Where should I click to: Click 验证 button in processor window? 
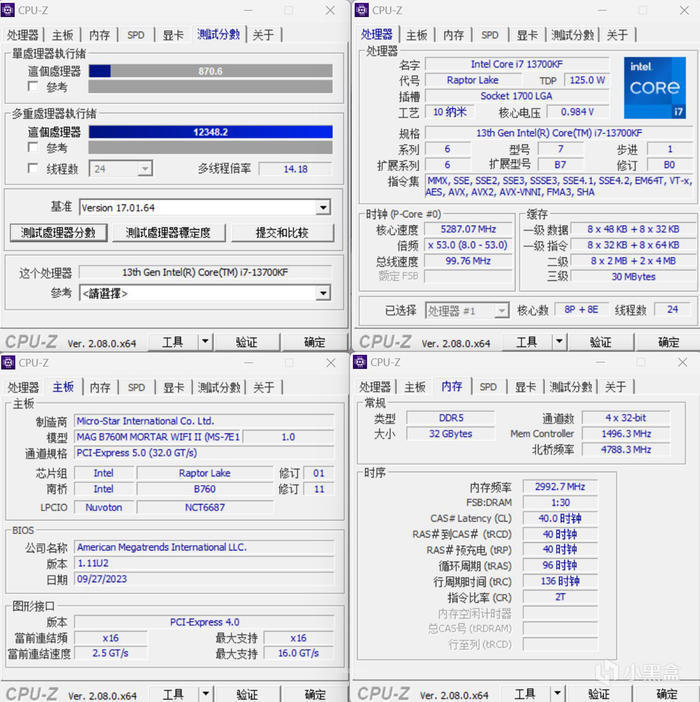tap(600, 342)
